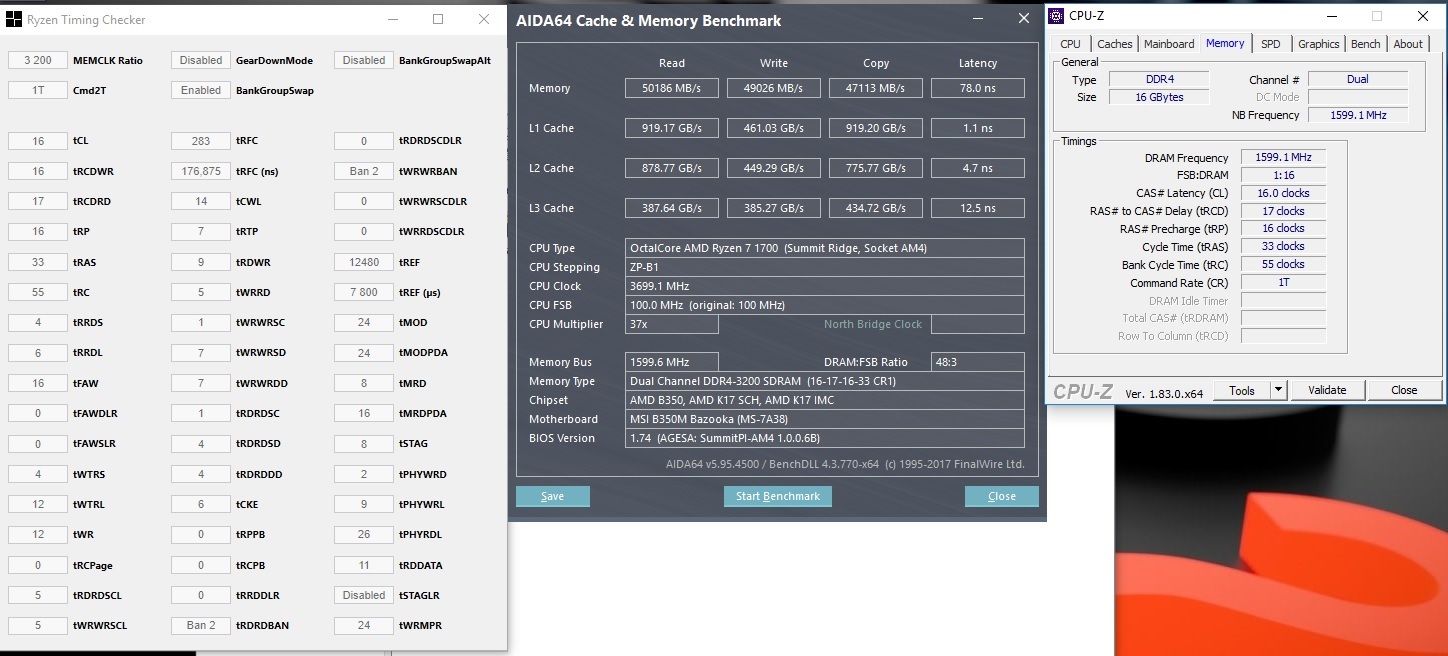Click the tRCDRD value 17
This screenshot has height=656, width=1448.
coord(37,201)
